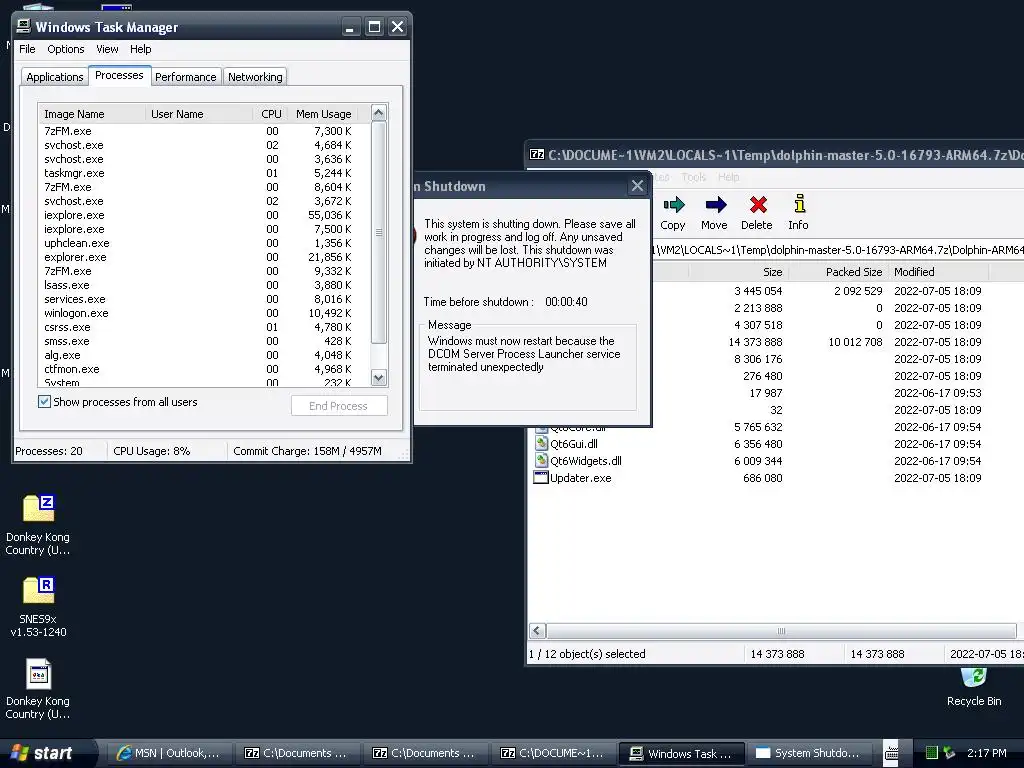This screenshot has width=1024, height=768.
Task: Click the green Task Manager tray icon
Action: coord(932,753)
